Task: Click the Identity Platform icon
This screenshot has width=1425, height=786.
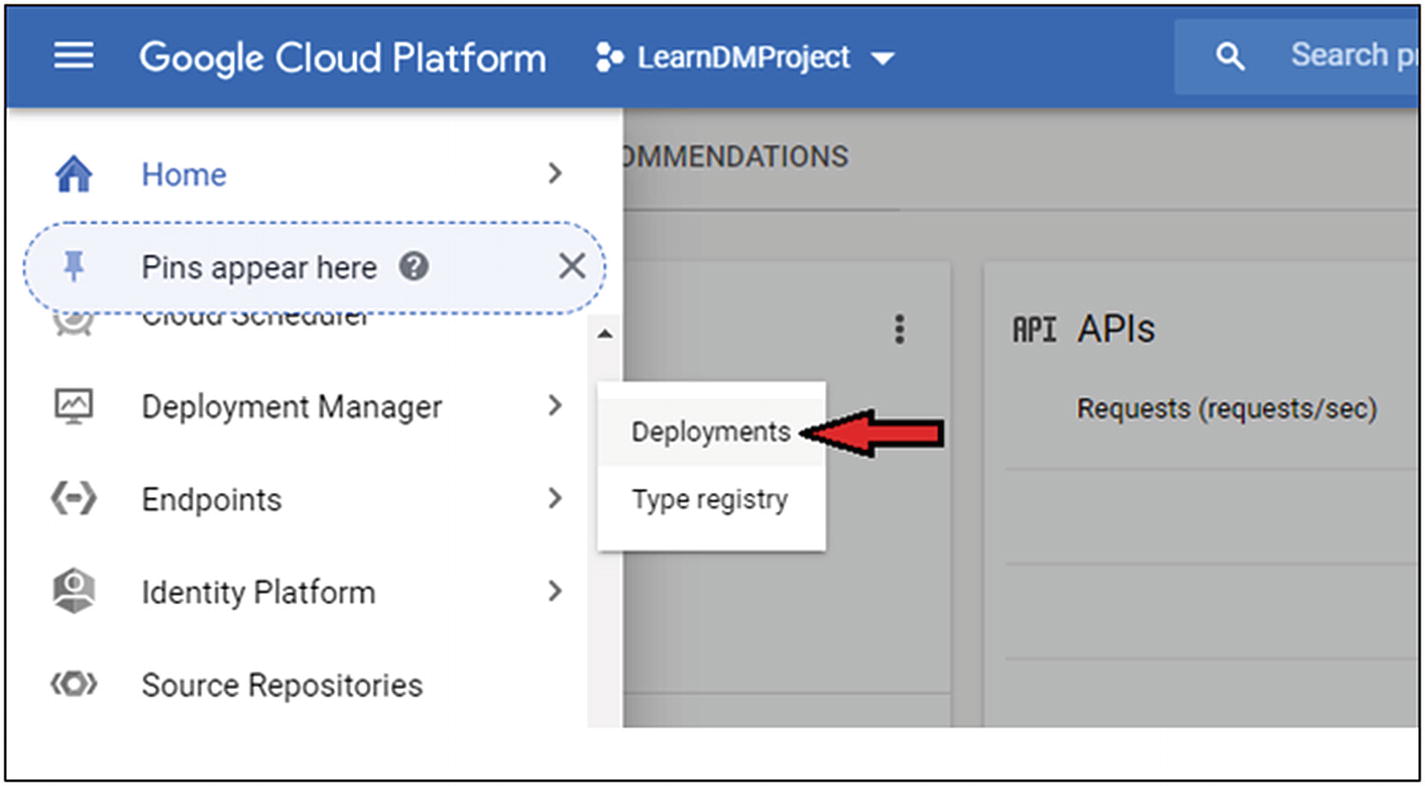Action: point(73,591)
